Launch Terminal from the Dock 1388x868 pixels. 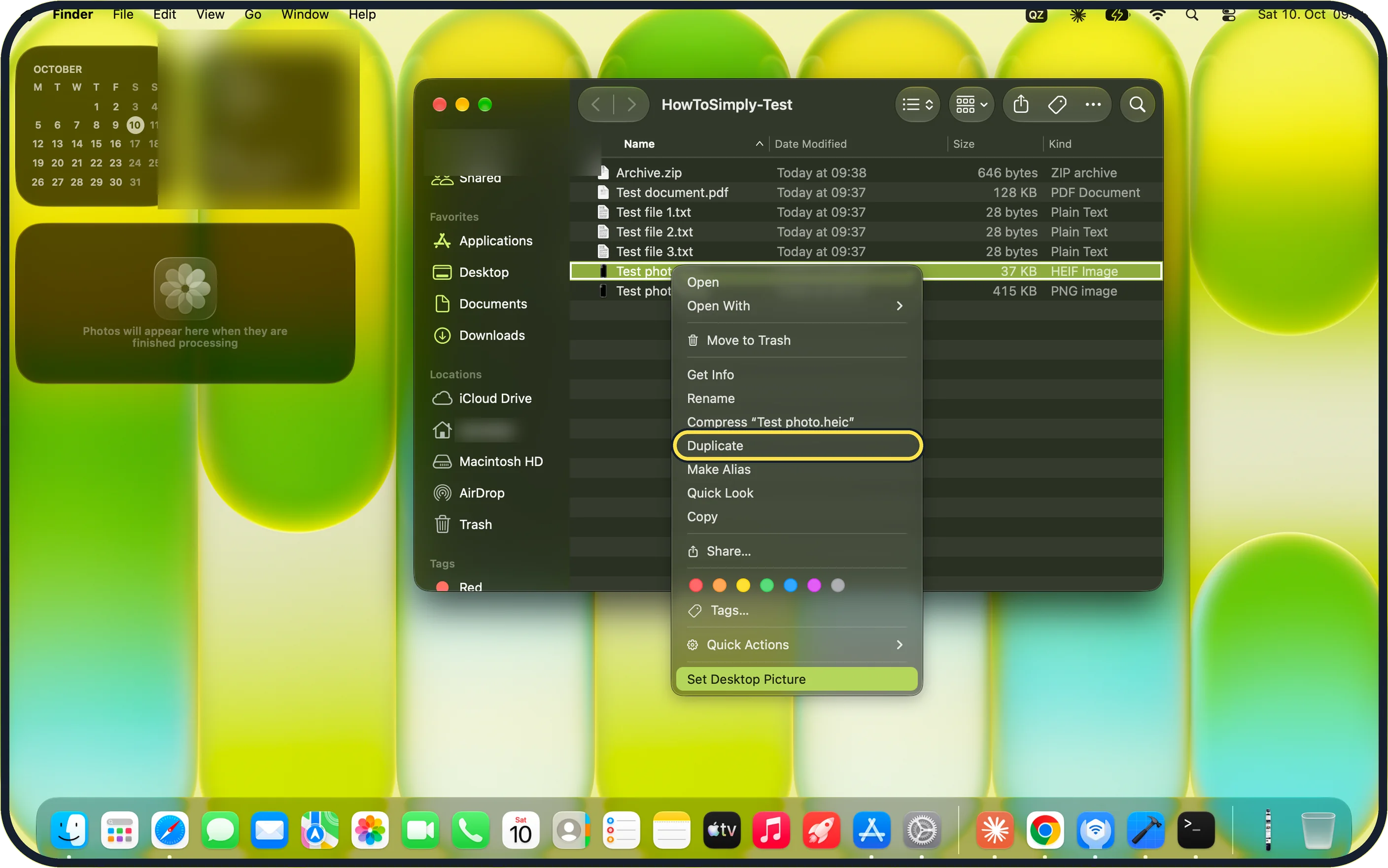[1196, 830]
